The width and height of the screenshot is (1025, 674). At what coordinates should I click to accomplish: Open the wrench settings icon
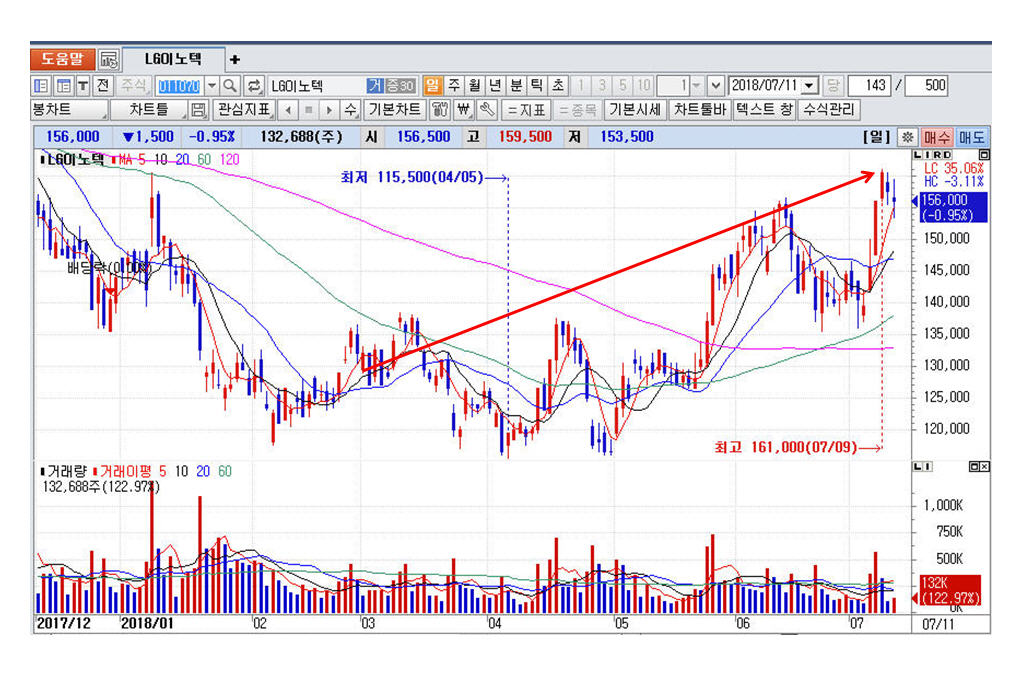click(487, 110)
